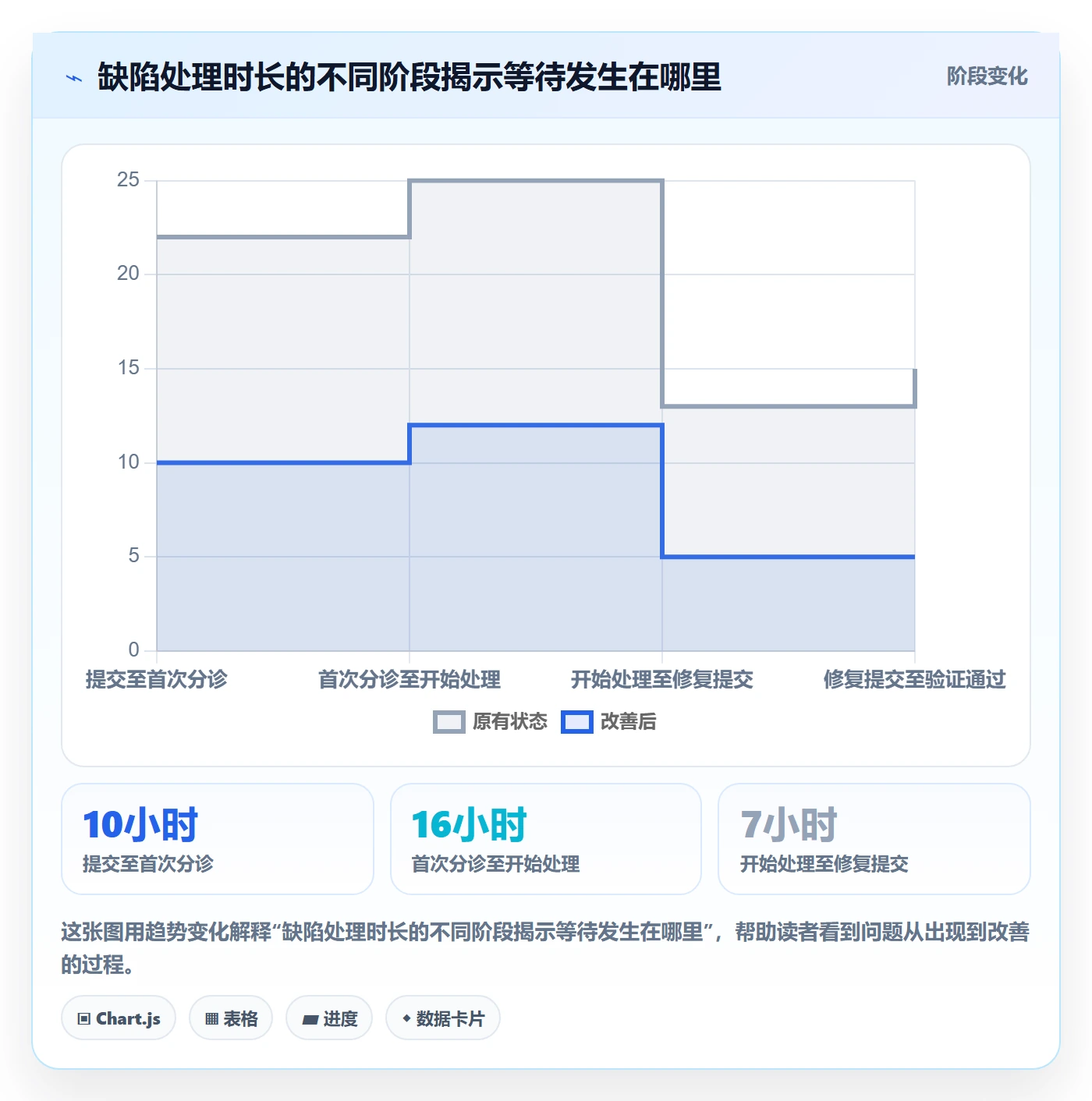Click x-axis label 首次分诊至开始处理

tap(409, 680)
